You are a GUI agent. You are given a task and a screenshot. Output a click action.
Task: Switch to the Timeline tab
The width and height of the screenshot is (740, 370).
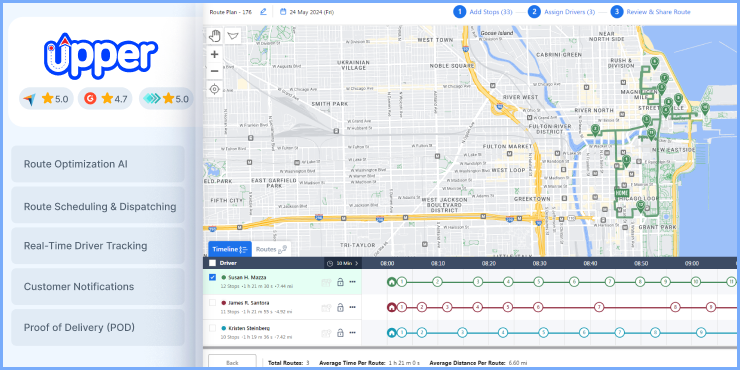230,249
